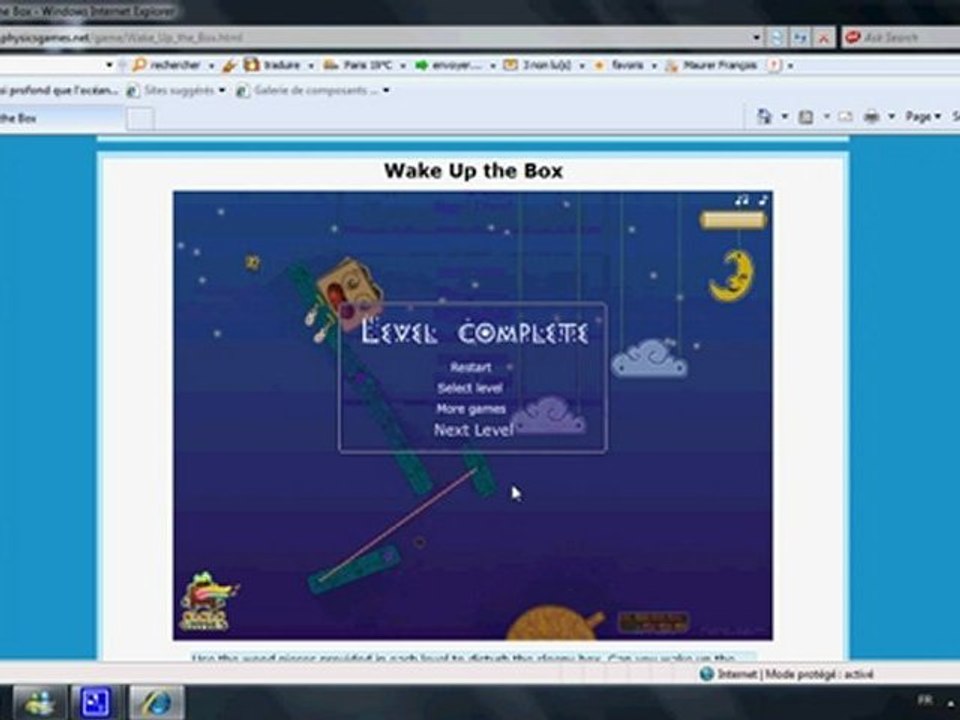Click the highlighter icon beside traduire

click(230, 65)
